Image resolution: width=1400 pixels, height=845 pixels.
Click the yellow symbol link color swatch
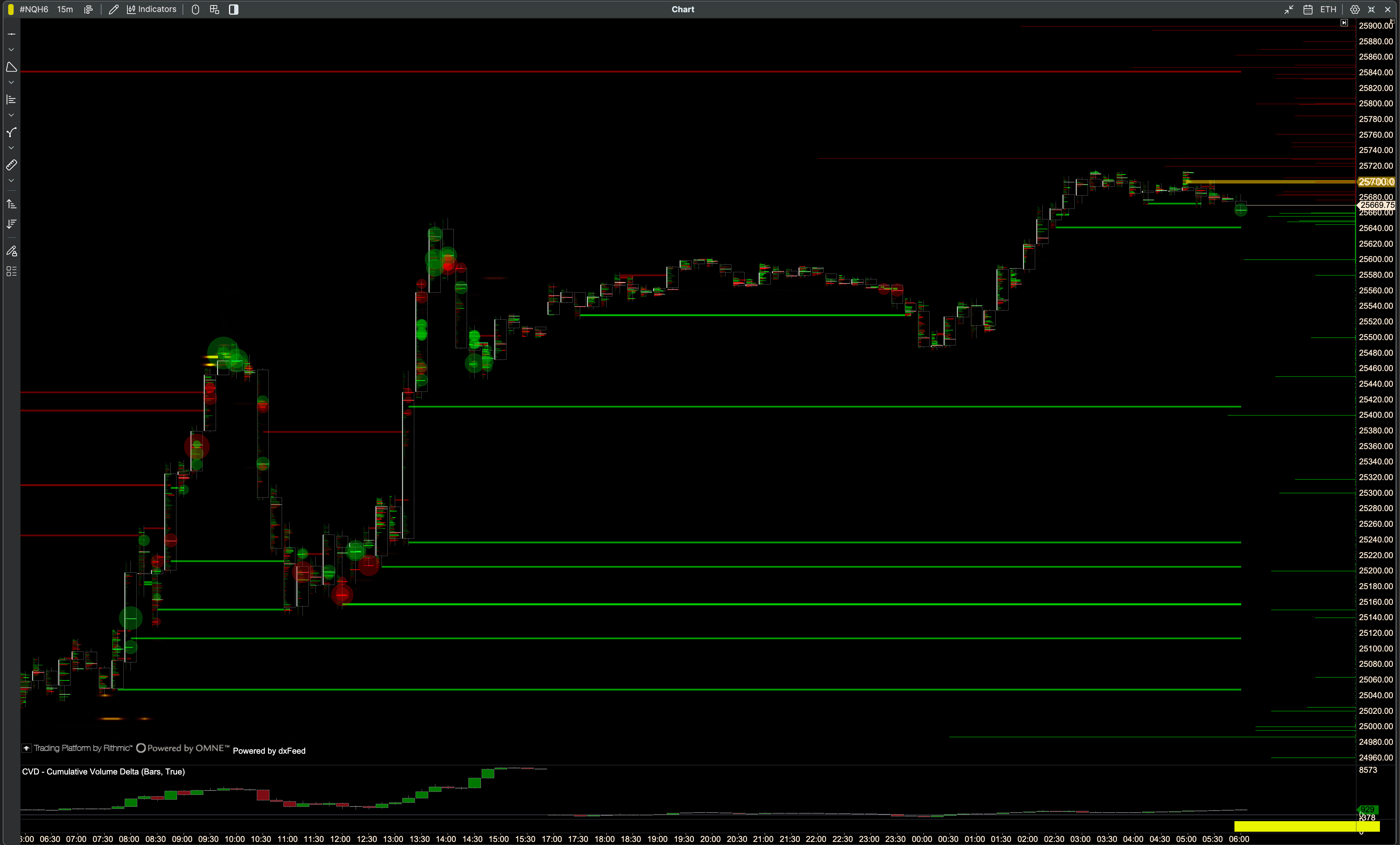11,9
